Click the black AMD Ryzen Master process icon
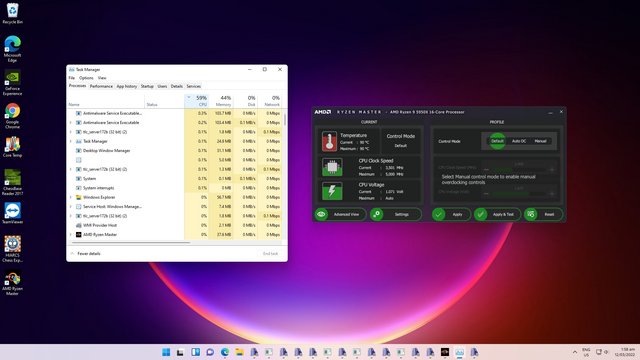The width and height of the screenshot is (640, 360). [79, 235]
